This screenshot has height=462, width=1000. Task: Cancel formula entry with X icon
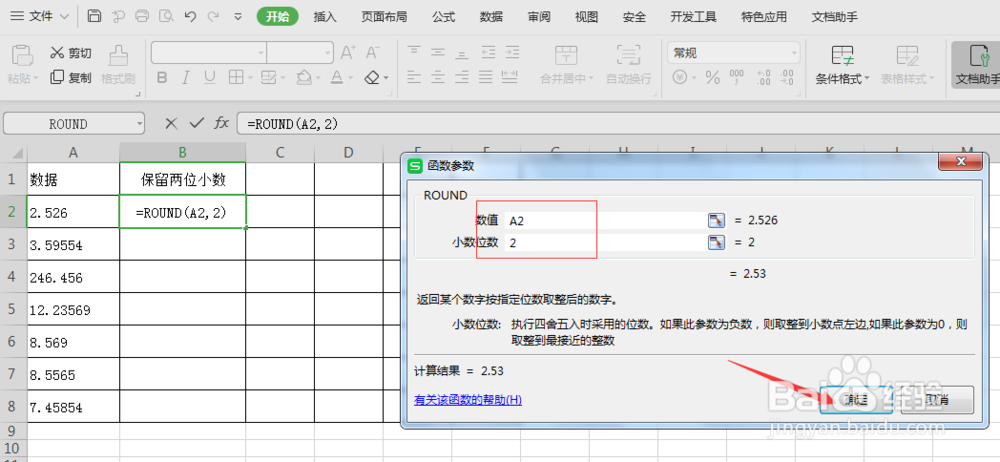(171, 124)
